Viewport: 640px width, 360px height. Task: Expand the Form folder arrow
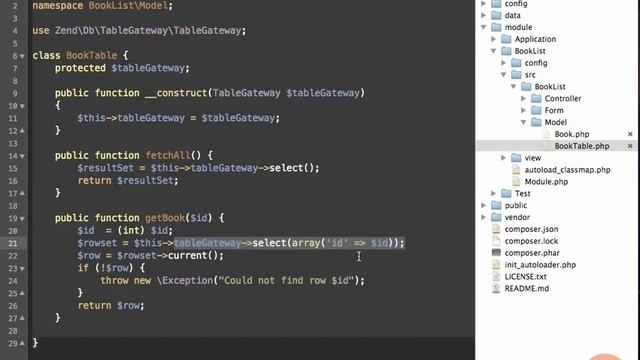[524, 110]
